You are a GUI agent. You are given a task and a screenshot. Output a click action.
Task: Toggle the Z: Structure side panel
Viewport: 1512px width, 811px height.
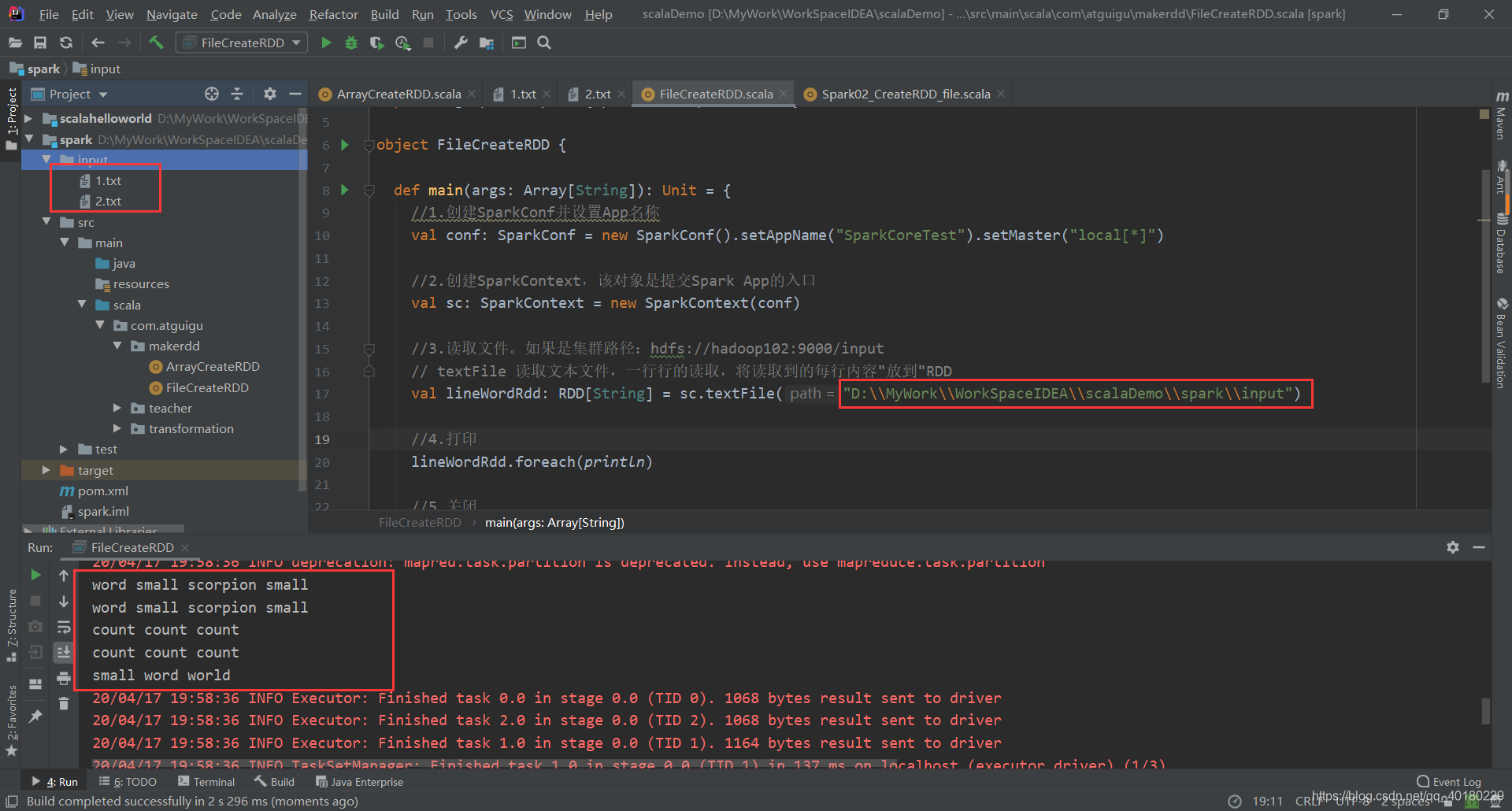point(11,626)
